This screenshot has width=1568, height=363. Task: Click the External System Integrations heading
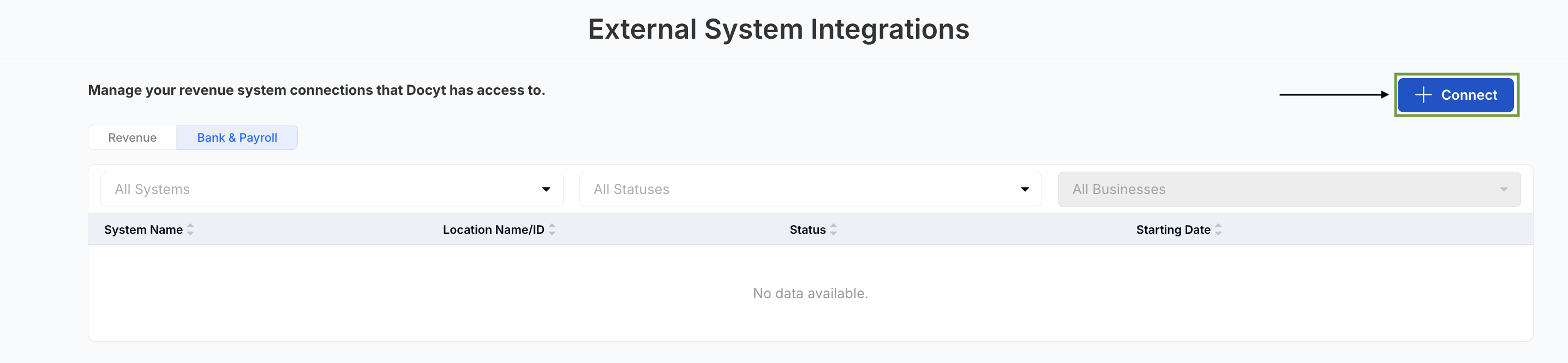779,29
